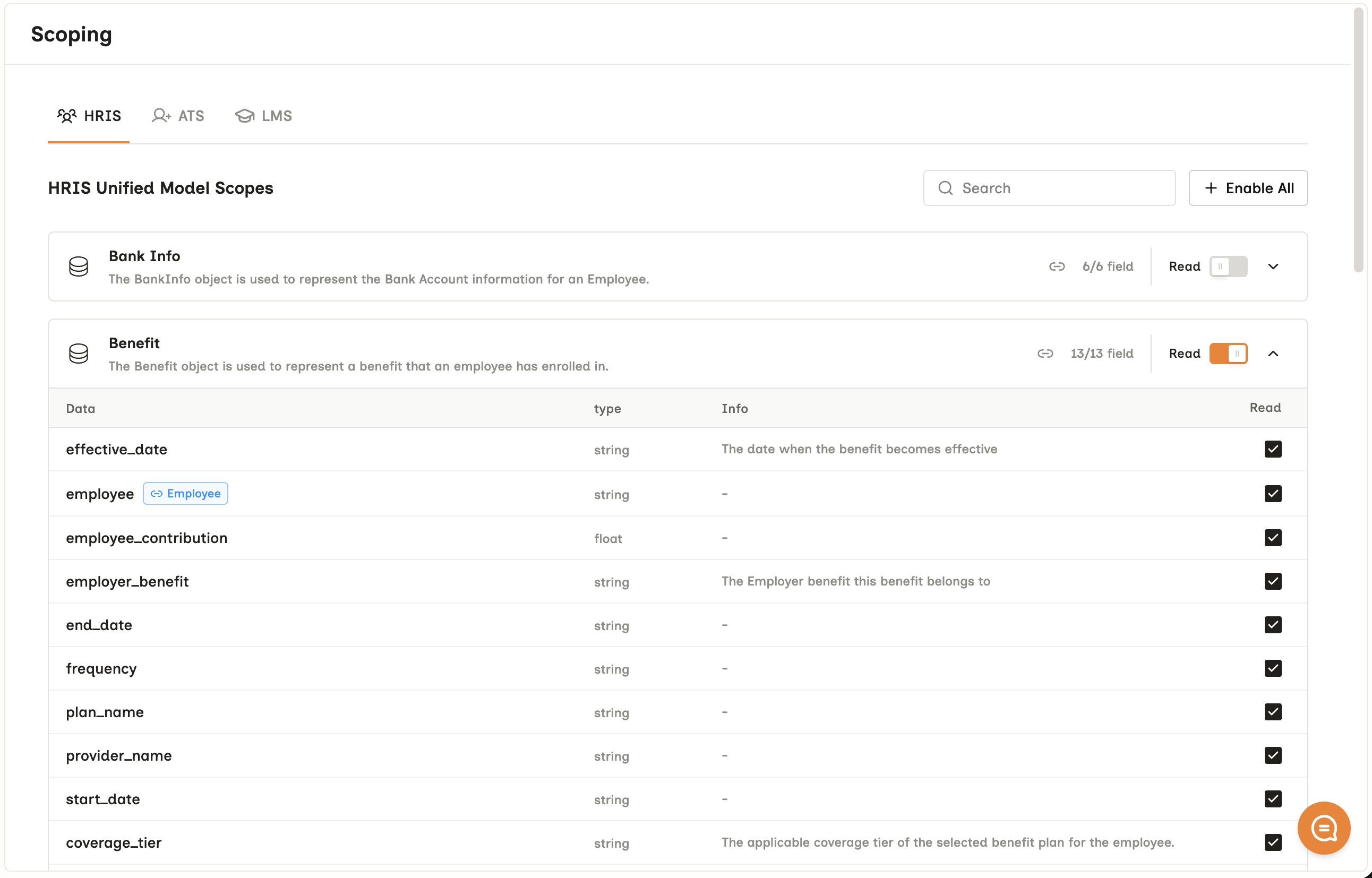Focus the Search input field

[x=1049, y=188]
